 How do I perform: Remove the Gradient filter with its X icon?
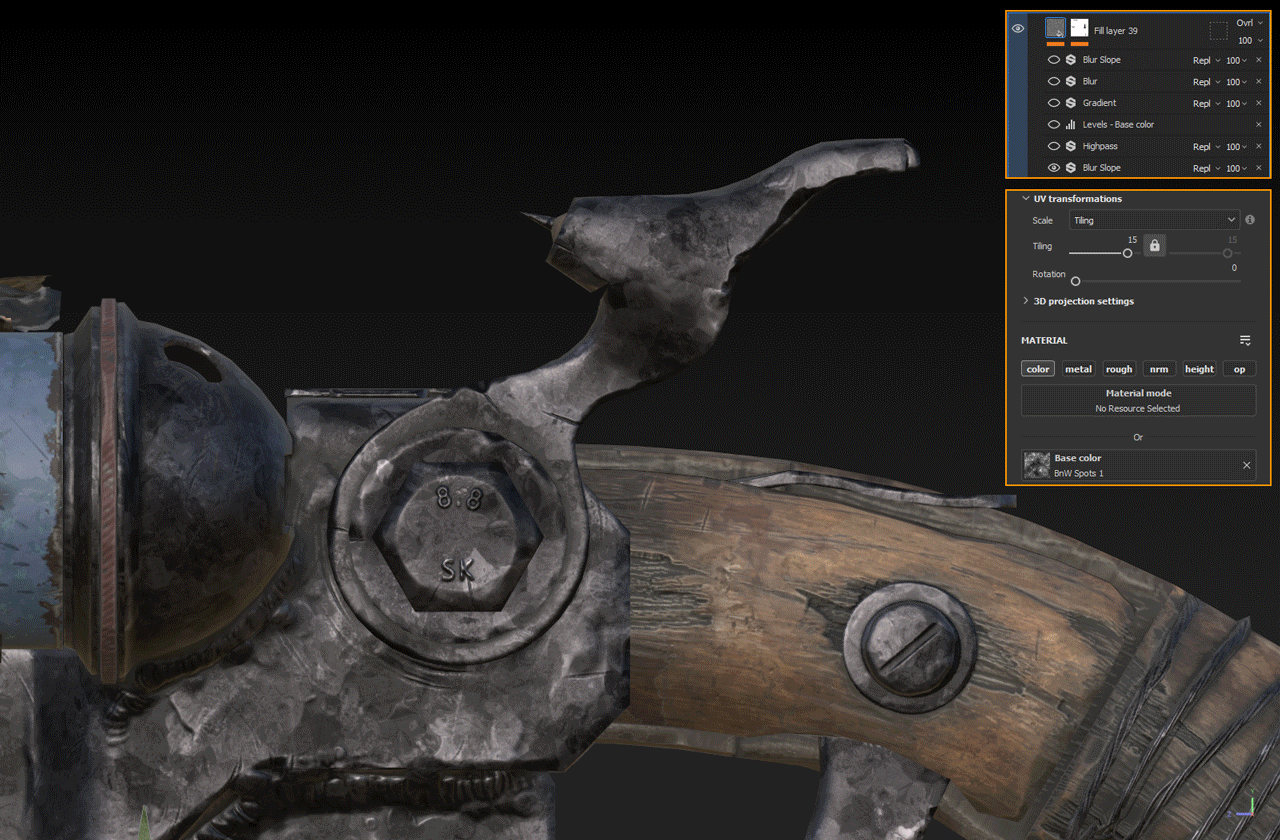(x=1258, y=103)
